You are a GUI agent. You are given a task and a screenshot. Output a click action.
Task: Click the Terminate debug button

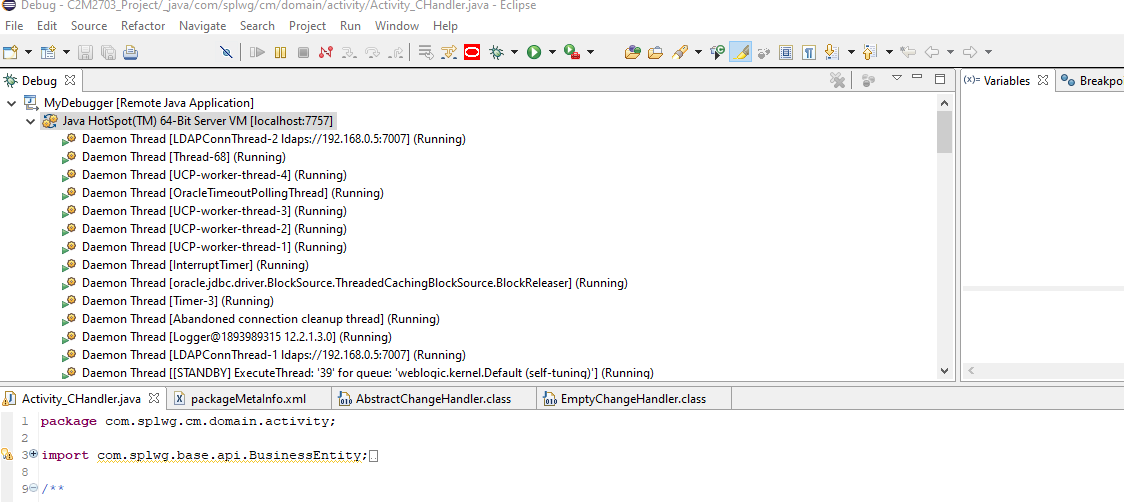click(303, 52)
